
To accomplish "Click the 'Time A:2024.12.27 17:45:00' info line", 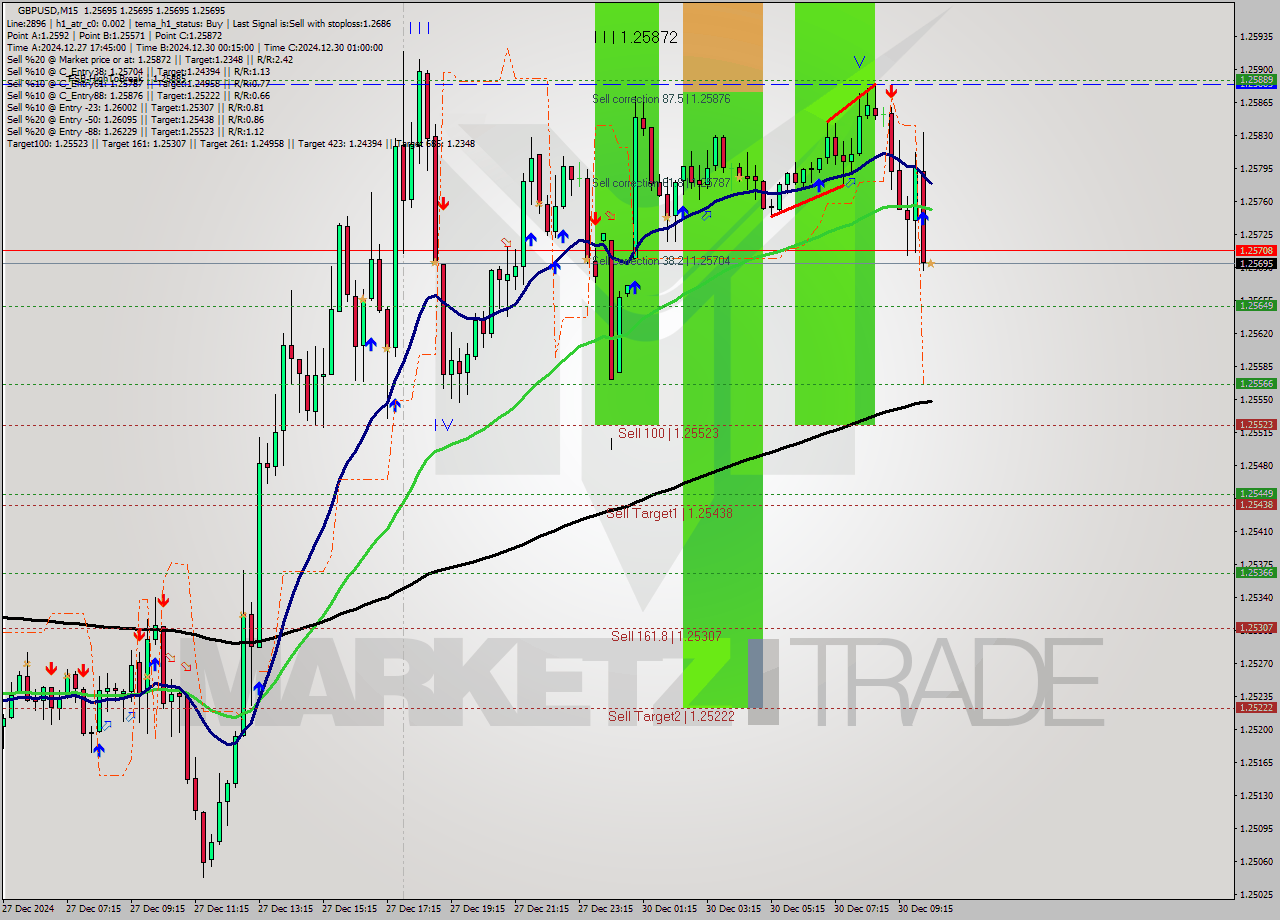I will (194, 47).
